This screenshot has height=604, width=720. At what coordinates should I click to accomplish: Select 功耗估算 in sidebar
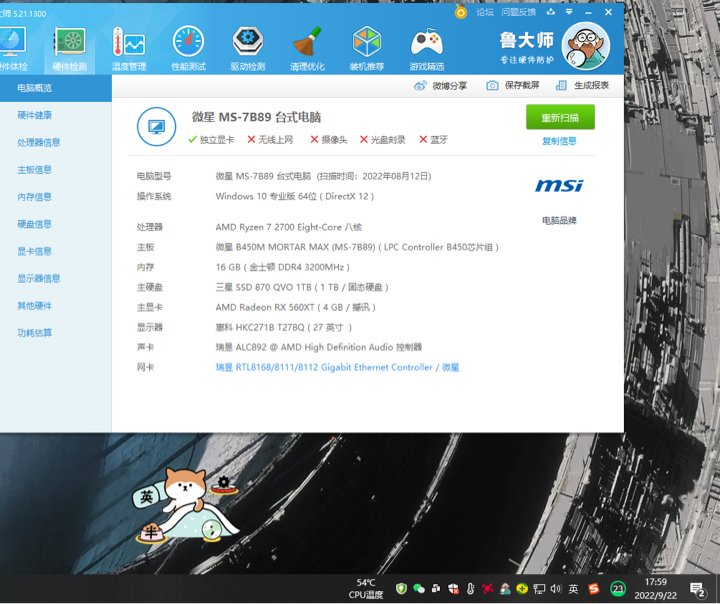pos(34,333)
